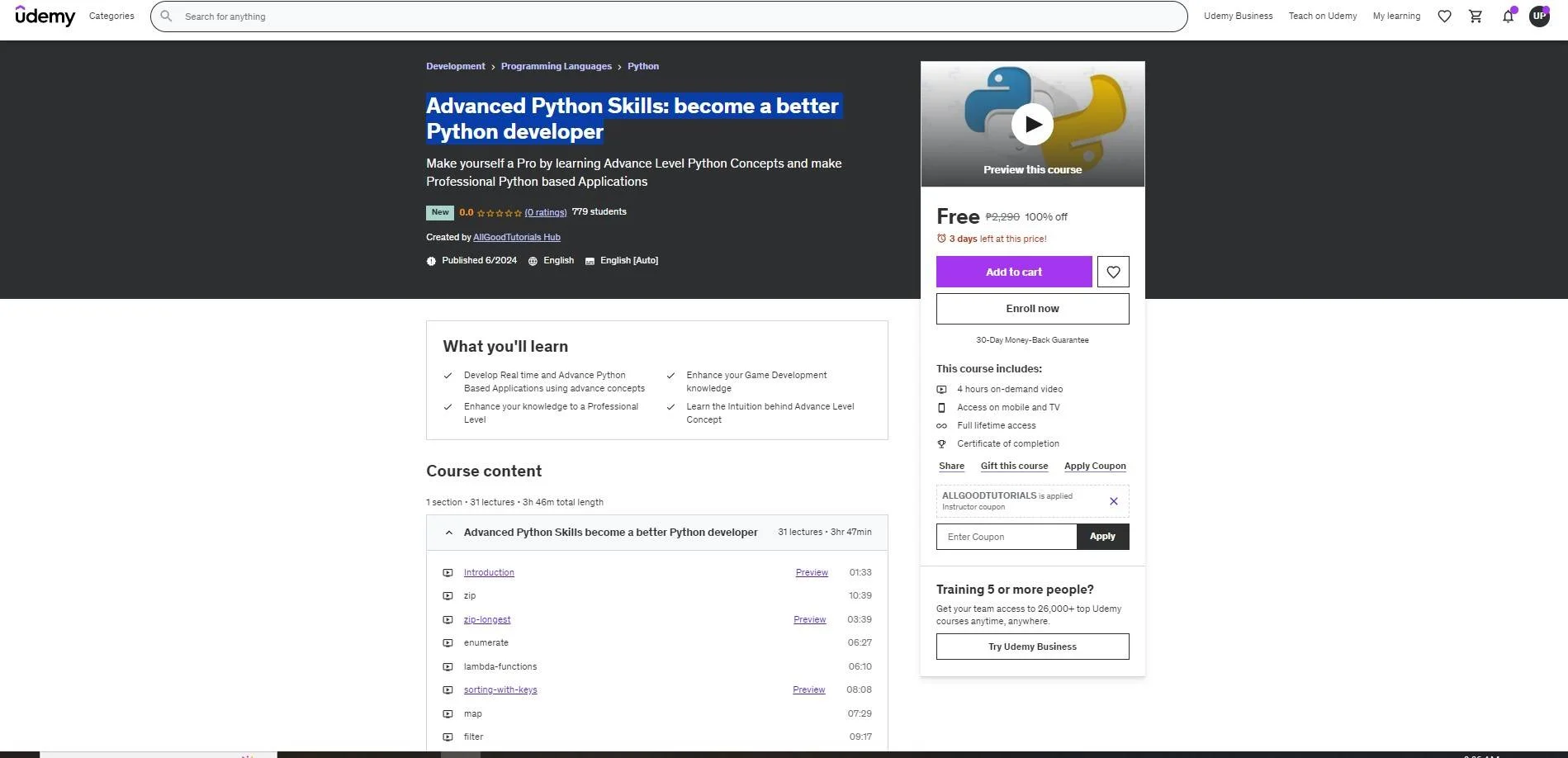Click the Share link
Image resolution: width=1568 pixels, height=758 pixels.
[x=951, y=466]
